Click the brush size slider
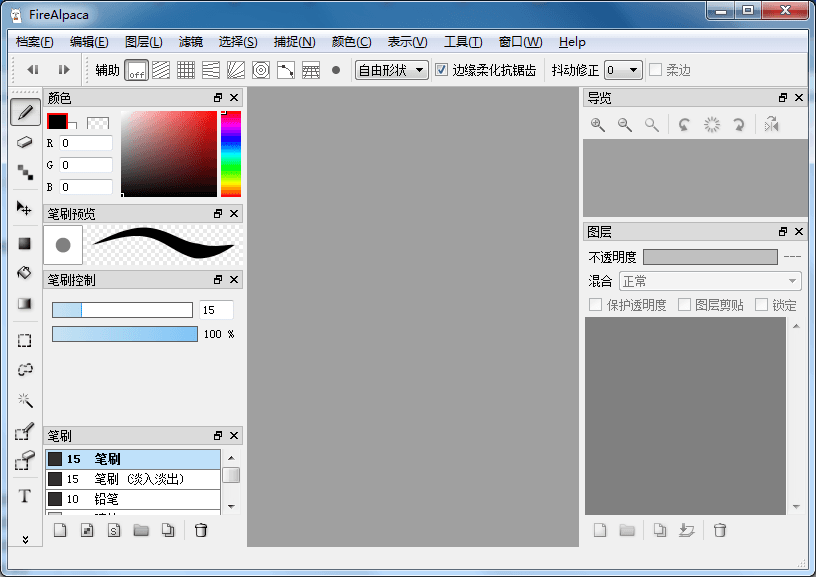This screenshot has height=577, width=816. [x=122, y=310]
